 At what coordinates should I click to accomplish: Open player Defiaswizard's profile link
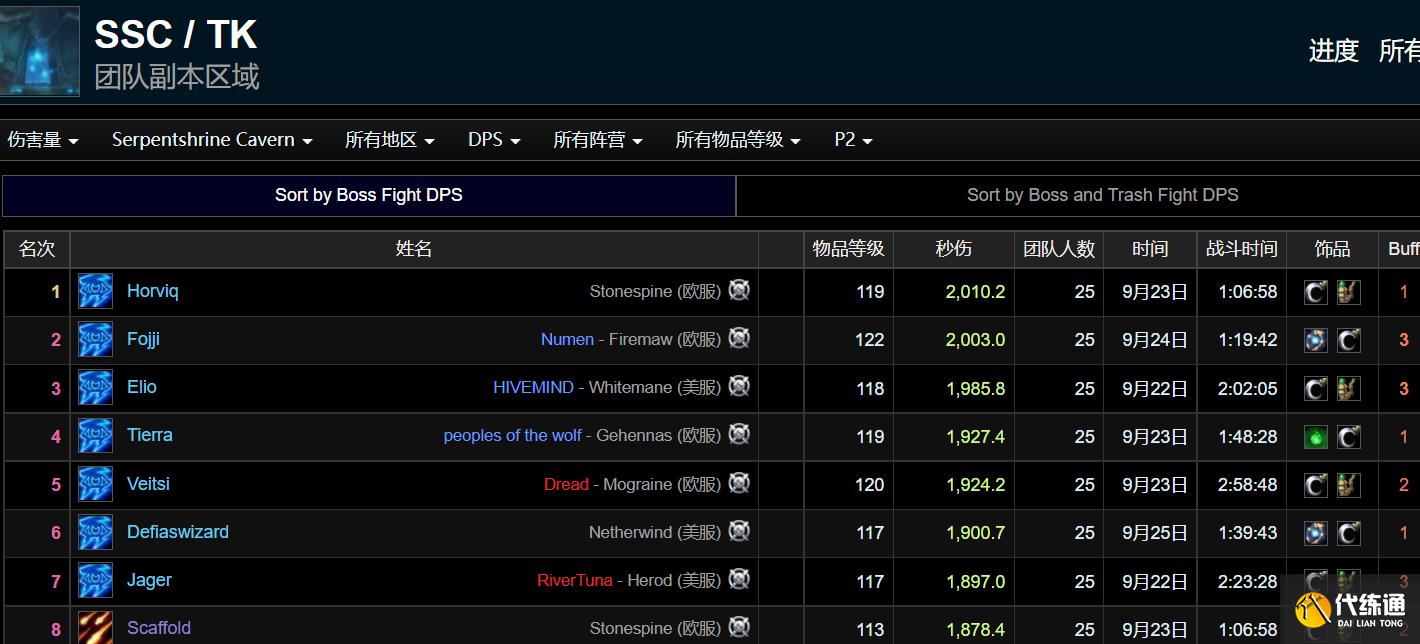[178, 532]
